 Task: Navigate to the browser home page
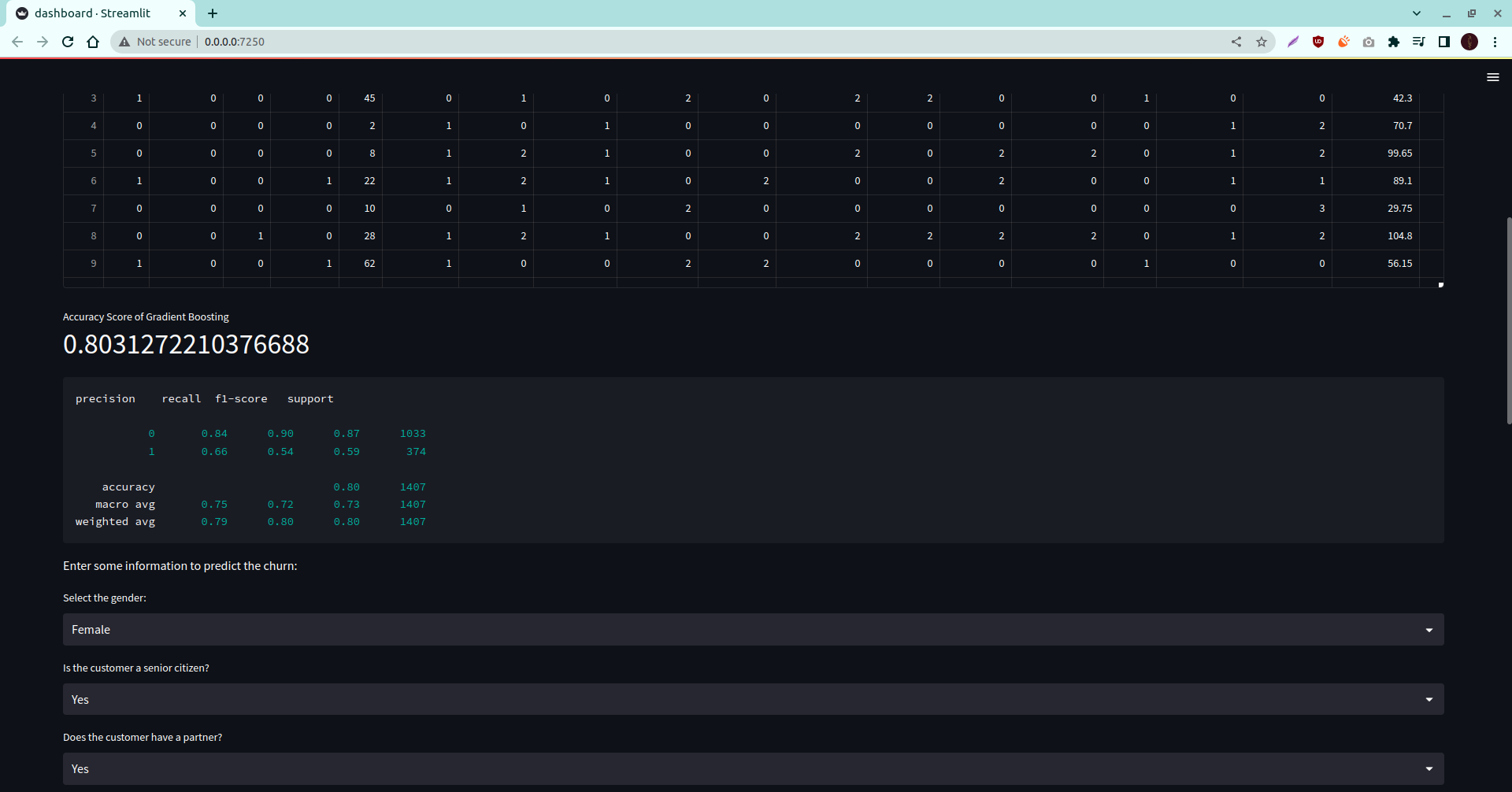[x=93, y=42]
